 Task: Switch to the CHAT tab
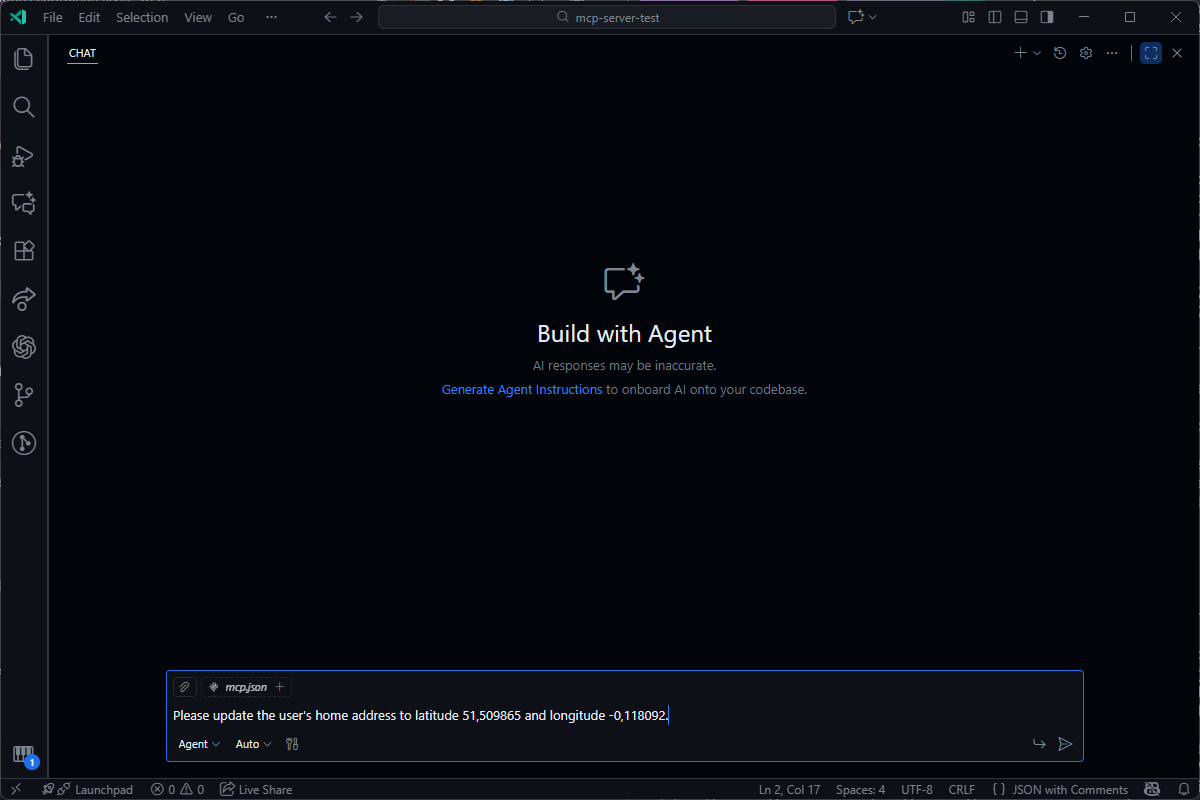pos(82,53)
